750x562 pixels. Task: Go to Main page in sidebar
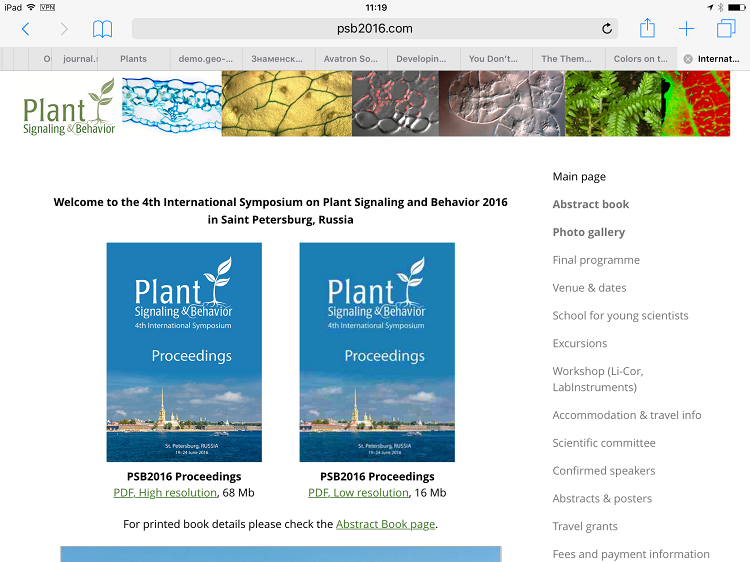579,176
